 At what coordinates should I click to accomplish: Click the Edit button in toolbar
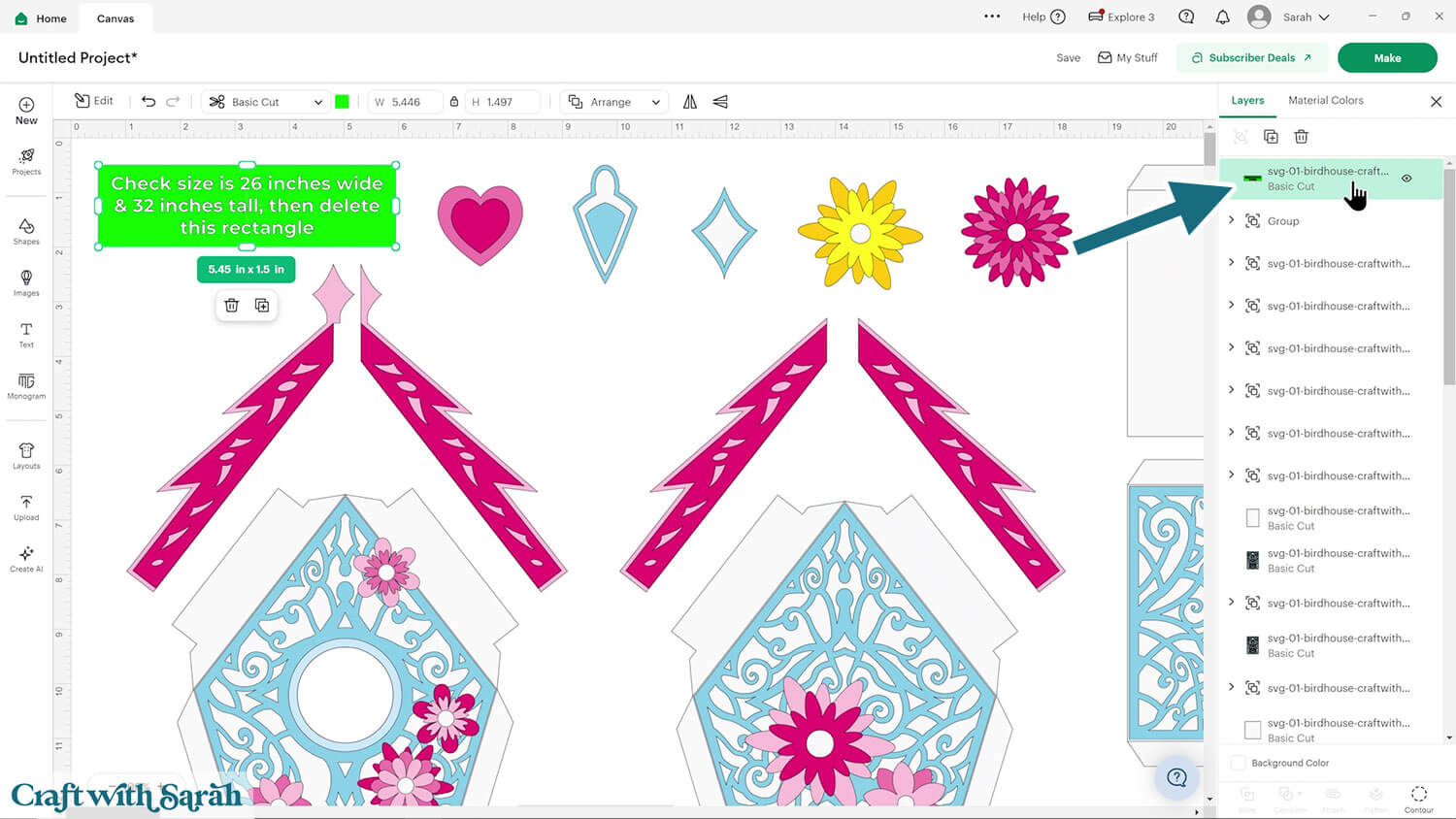(x=94, y=101)
